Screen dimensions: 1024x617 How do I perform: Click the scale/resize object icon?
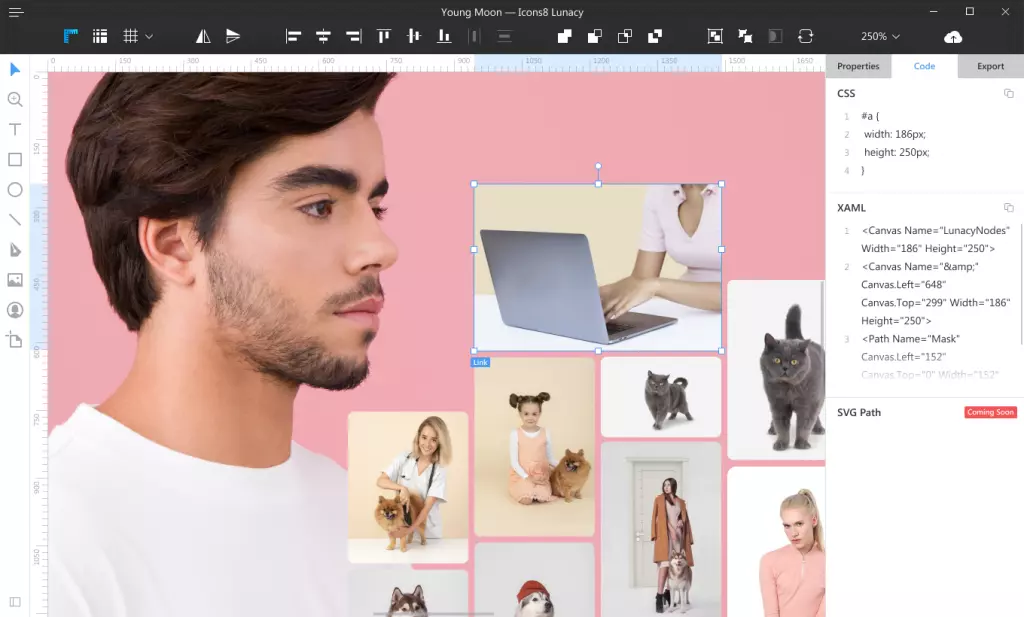pos(715,36)
